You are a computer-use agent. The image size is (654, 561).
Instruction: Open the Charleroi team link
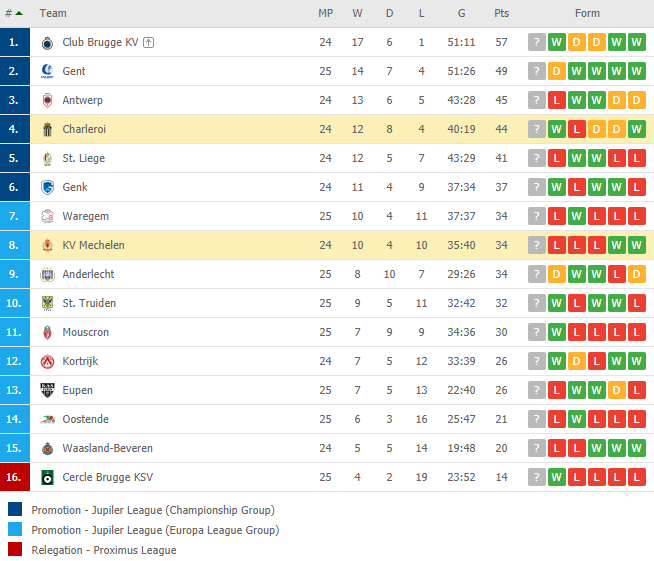tap(84, 129)
